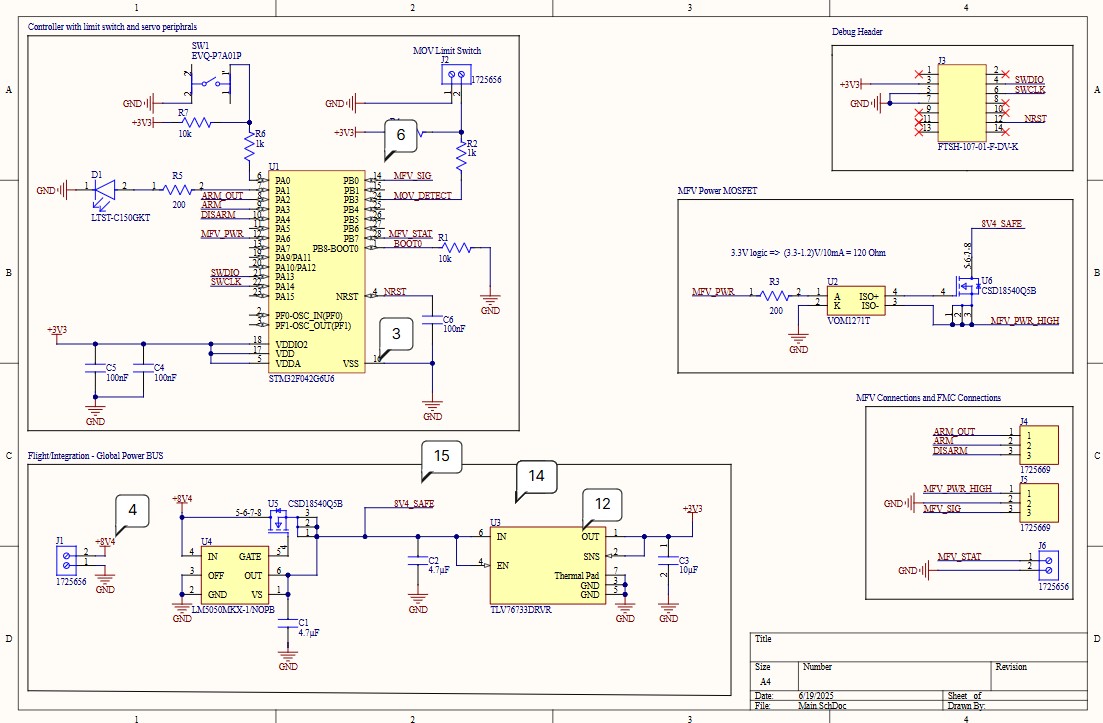Click the GND symbol below the VSS pin

(431, 404)
